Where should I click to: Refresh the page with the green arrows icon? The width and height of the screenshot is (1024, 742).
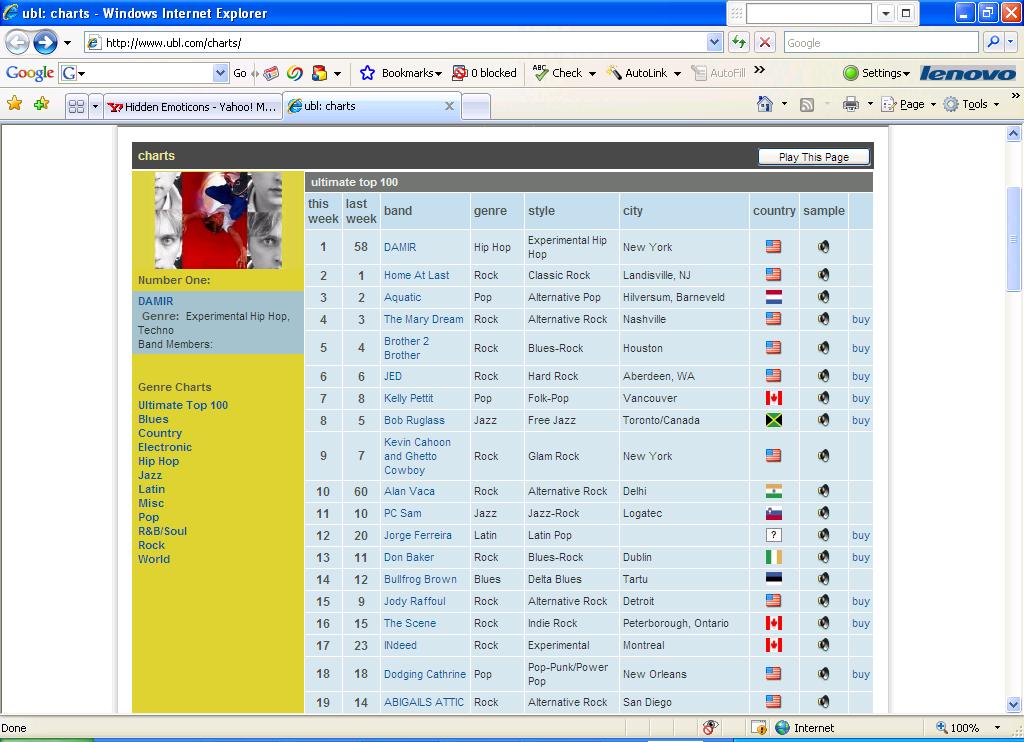coord(739,42)
